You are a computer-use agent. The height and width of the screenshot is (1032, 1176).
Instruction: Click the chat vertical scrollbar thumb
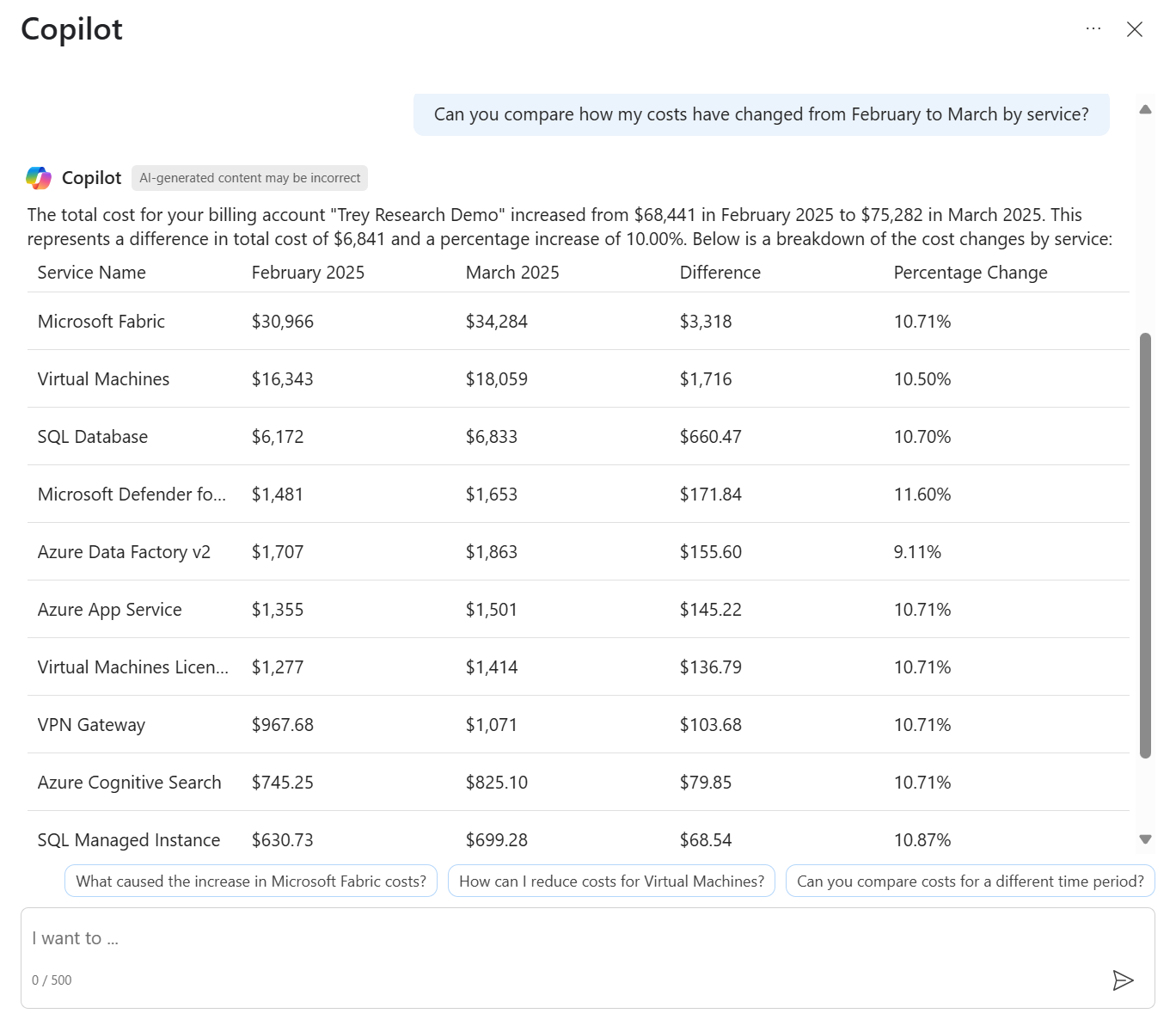tap(1145, 545)
